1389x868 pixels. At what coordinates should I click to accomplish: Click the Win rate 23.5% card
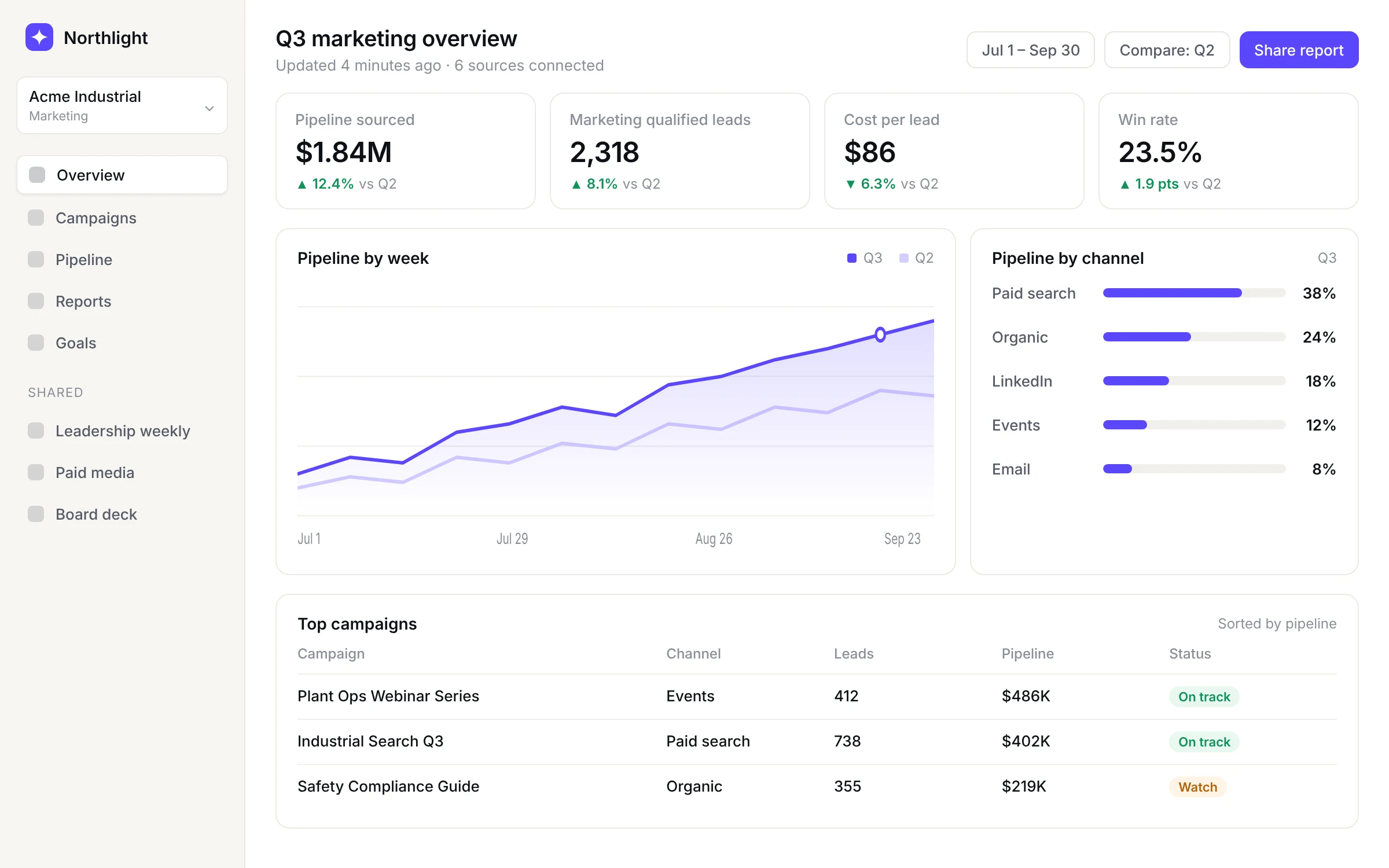[1228, 151]
